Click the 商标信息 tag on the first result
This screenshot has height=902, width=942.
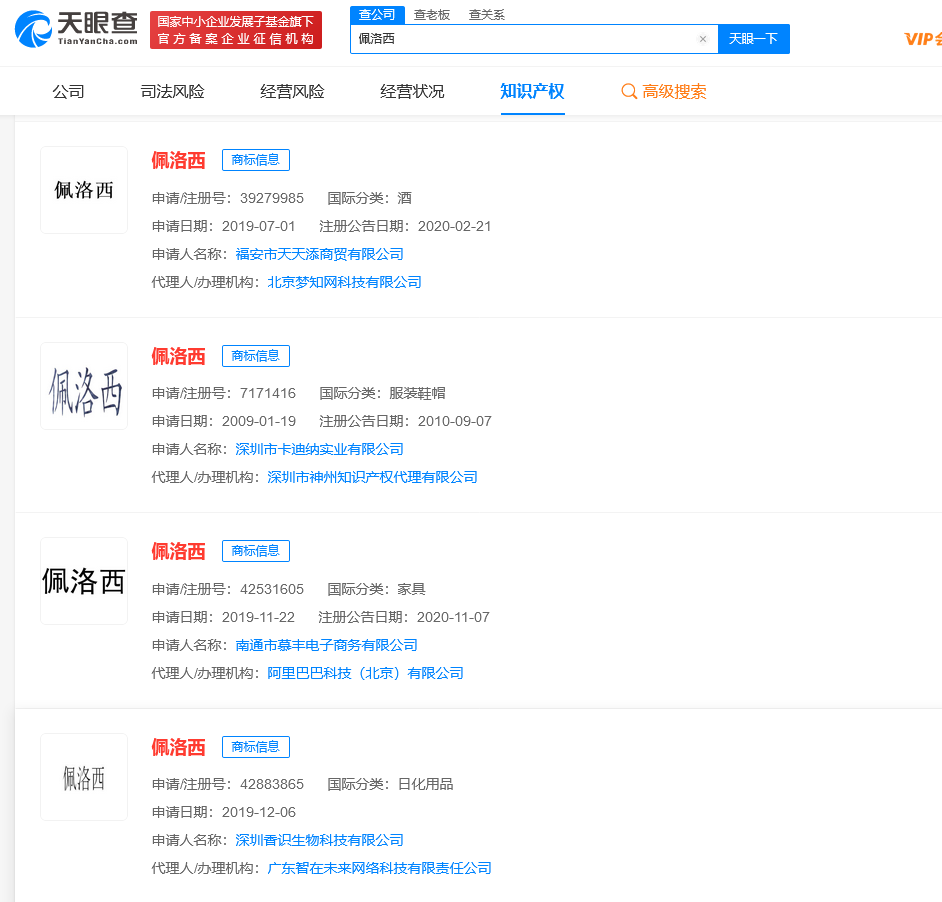255,160
